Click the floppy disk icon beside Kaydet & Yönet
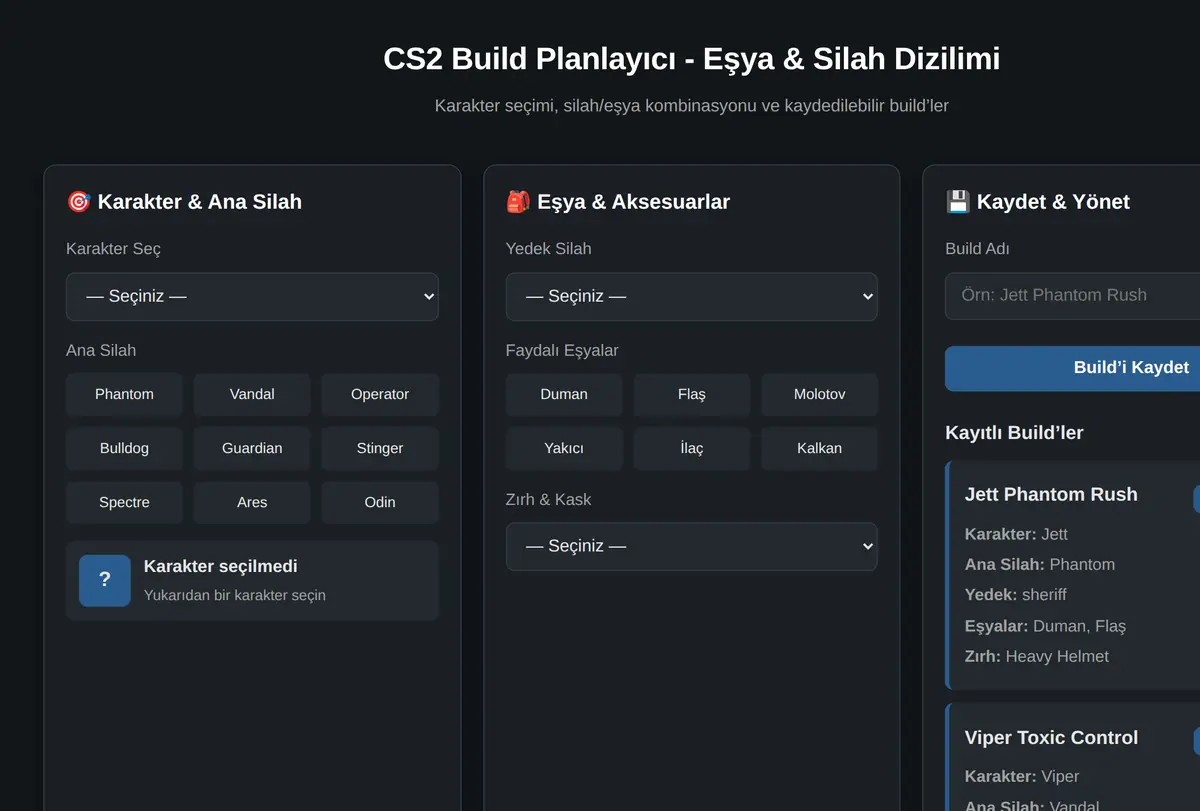 pos(958,202)
